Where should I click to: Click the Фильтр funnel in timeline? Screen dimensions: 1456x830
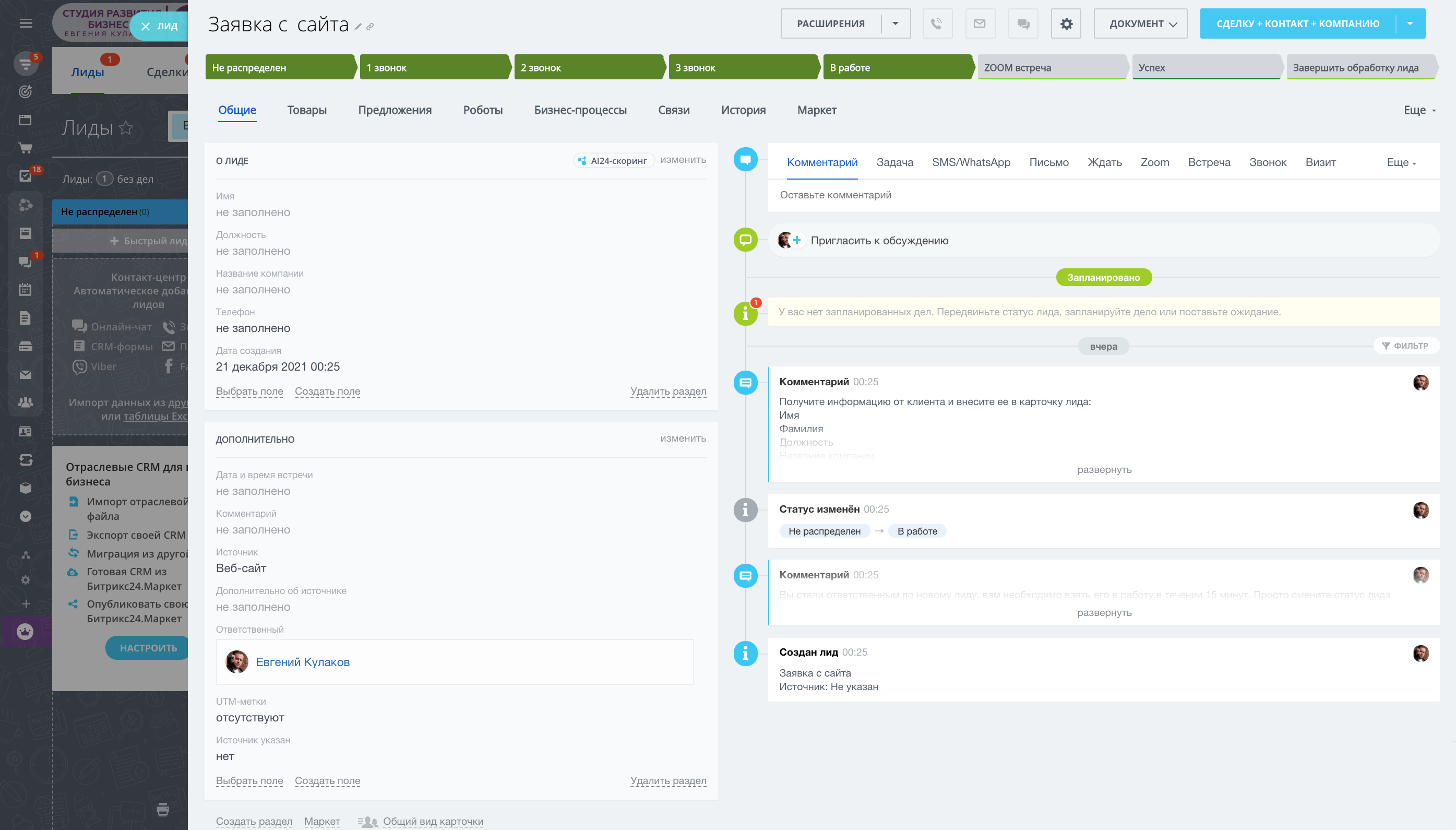point(1405,346)
